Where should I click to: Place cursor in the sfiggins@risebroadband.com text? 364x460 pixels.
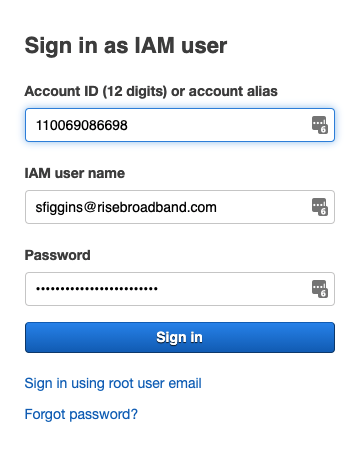[x=126, y=207]
